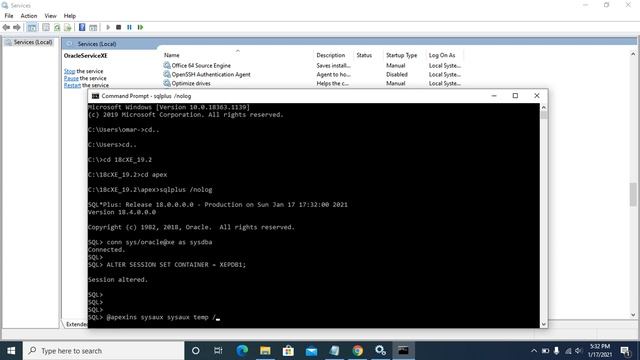Click the Restart Service toolbar button

[140, 27]
